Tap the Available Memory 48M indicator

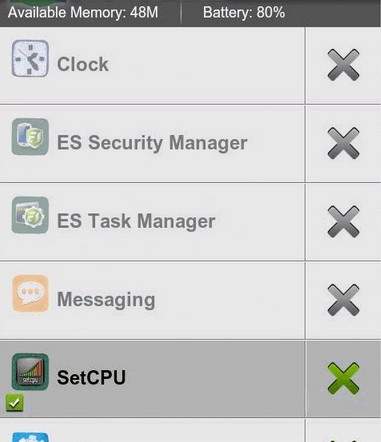tap(83, 13)
